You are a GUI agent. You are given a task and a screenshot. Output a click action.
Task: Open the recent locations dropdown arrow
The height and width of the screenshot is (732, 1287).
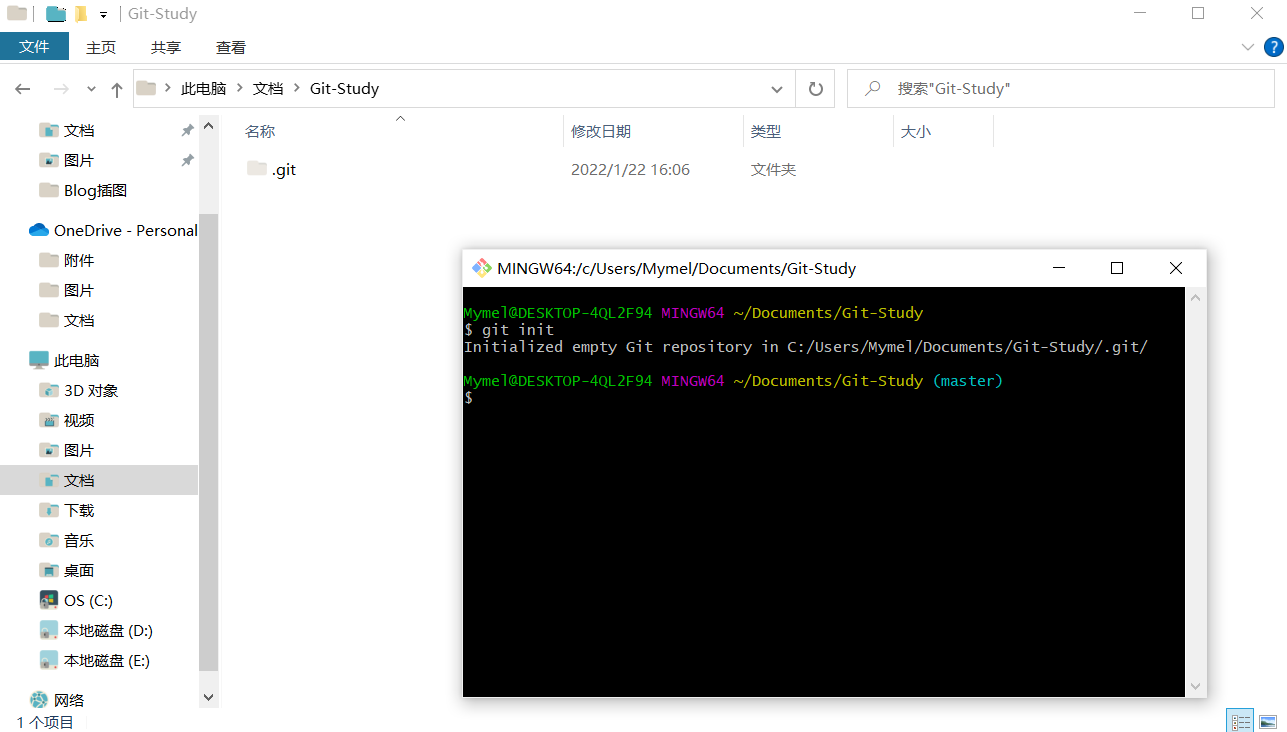91,89
